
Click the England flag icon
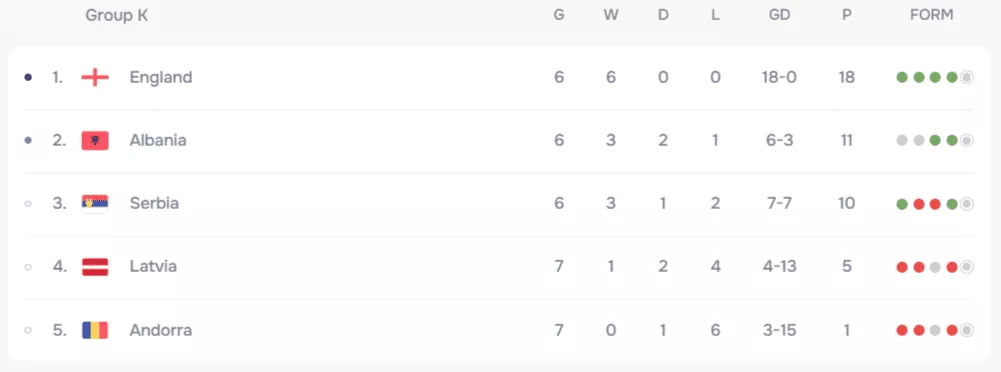(x=95, y=78)
